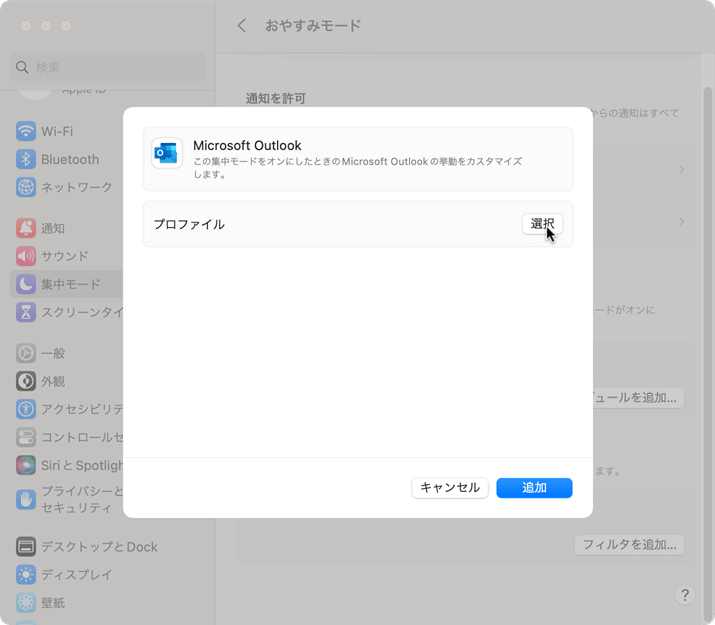This screenshot has width=715, height=625.
Task: Click the 通知 bell icon
Action: click(x=26, y=228)
